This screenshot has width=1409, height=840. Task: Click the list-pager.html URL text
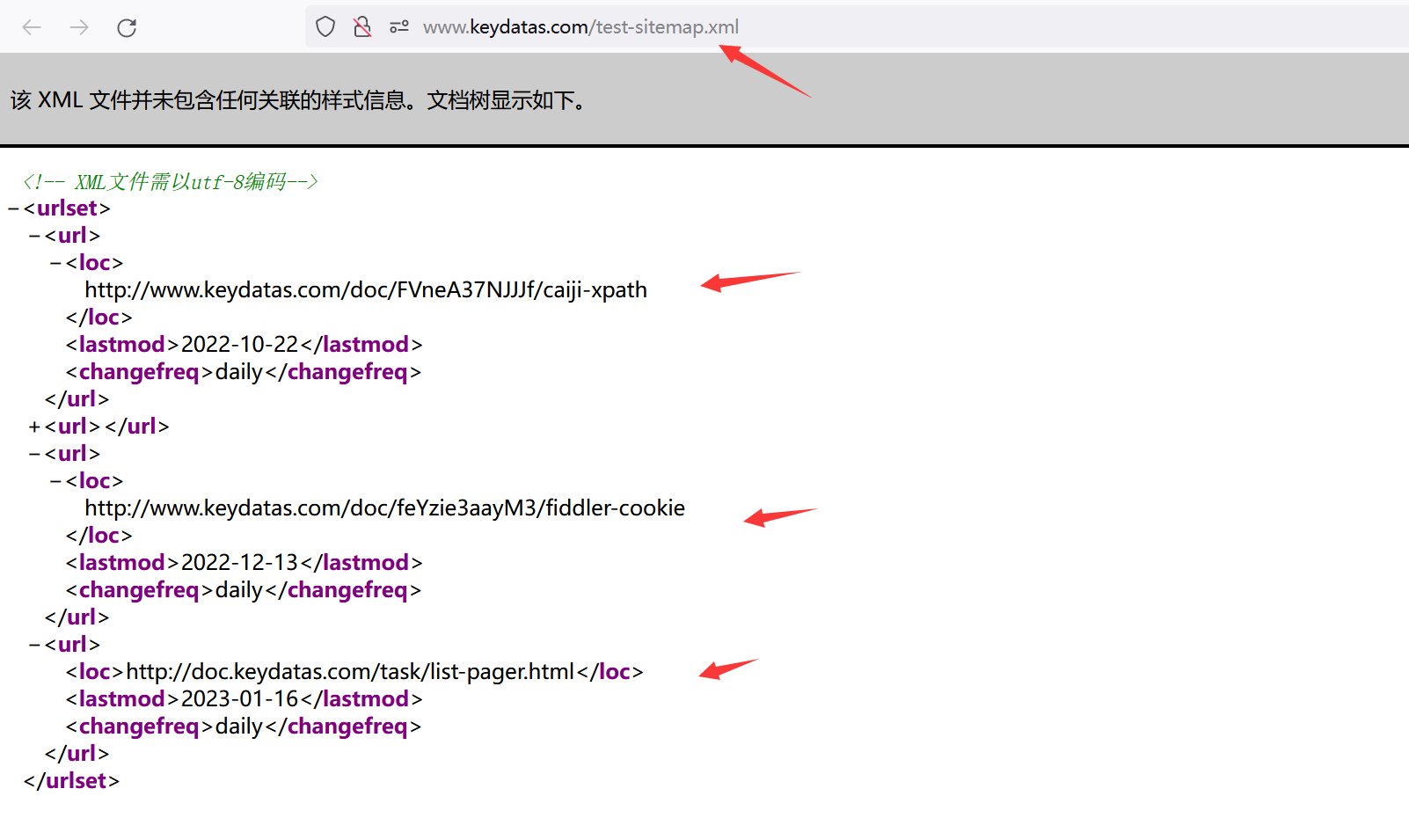coord(350,672)
